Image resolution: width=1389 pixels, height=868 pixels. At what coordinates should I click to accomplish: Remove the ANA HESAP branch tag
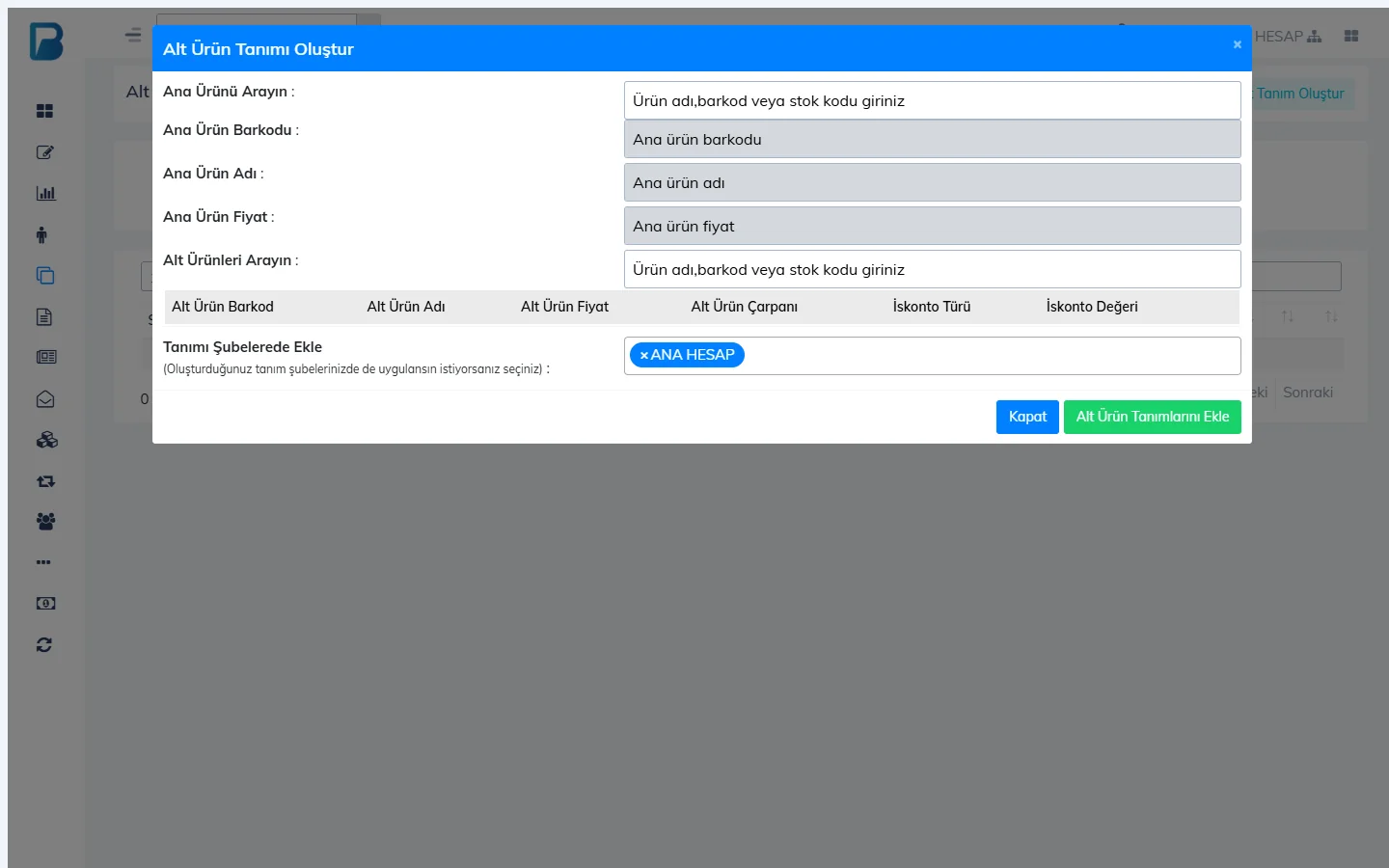pyautogui.click(x=643, y=355)
